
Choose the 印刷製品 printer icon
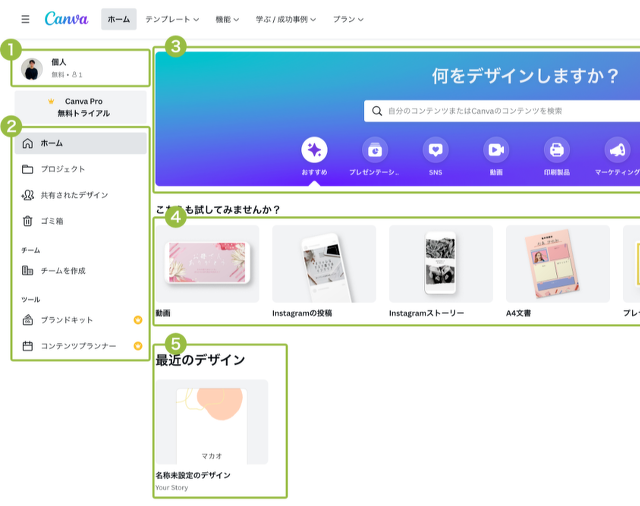click(557, 150)
